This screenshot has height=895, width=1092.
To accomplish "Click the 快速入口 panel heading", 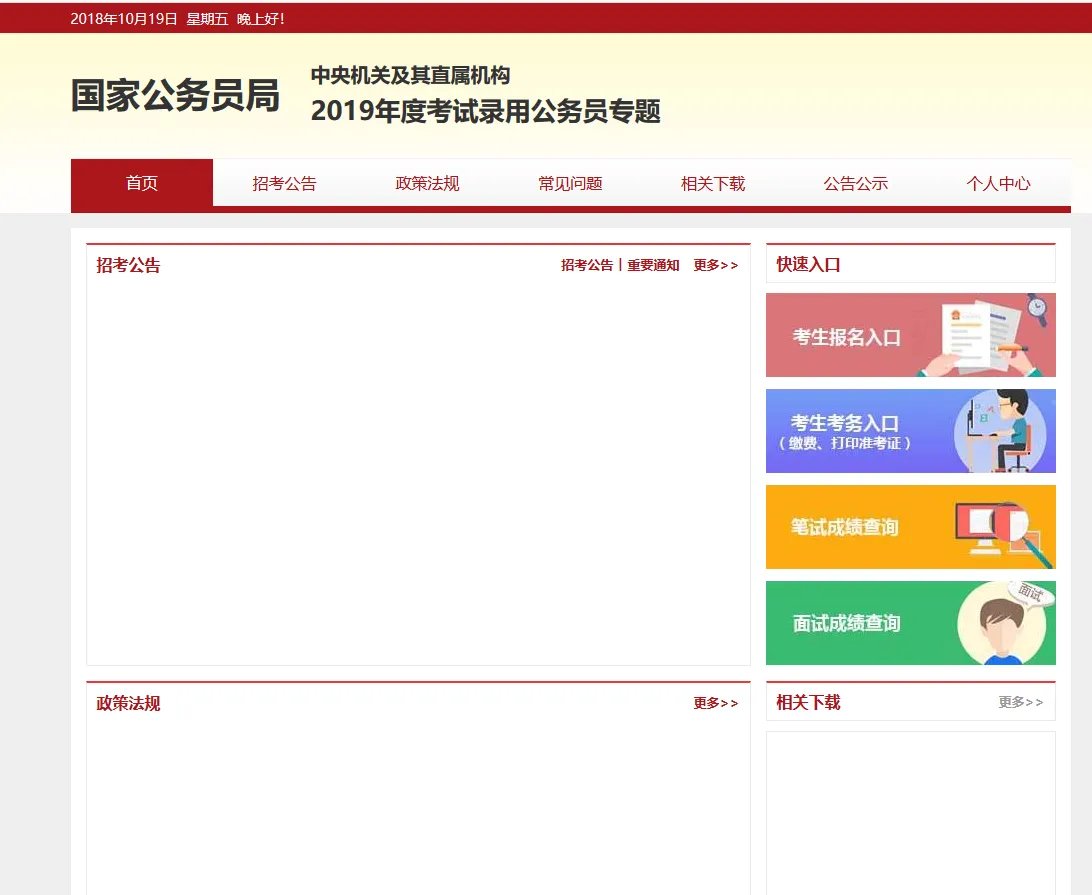I will coord(802,264).
